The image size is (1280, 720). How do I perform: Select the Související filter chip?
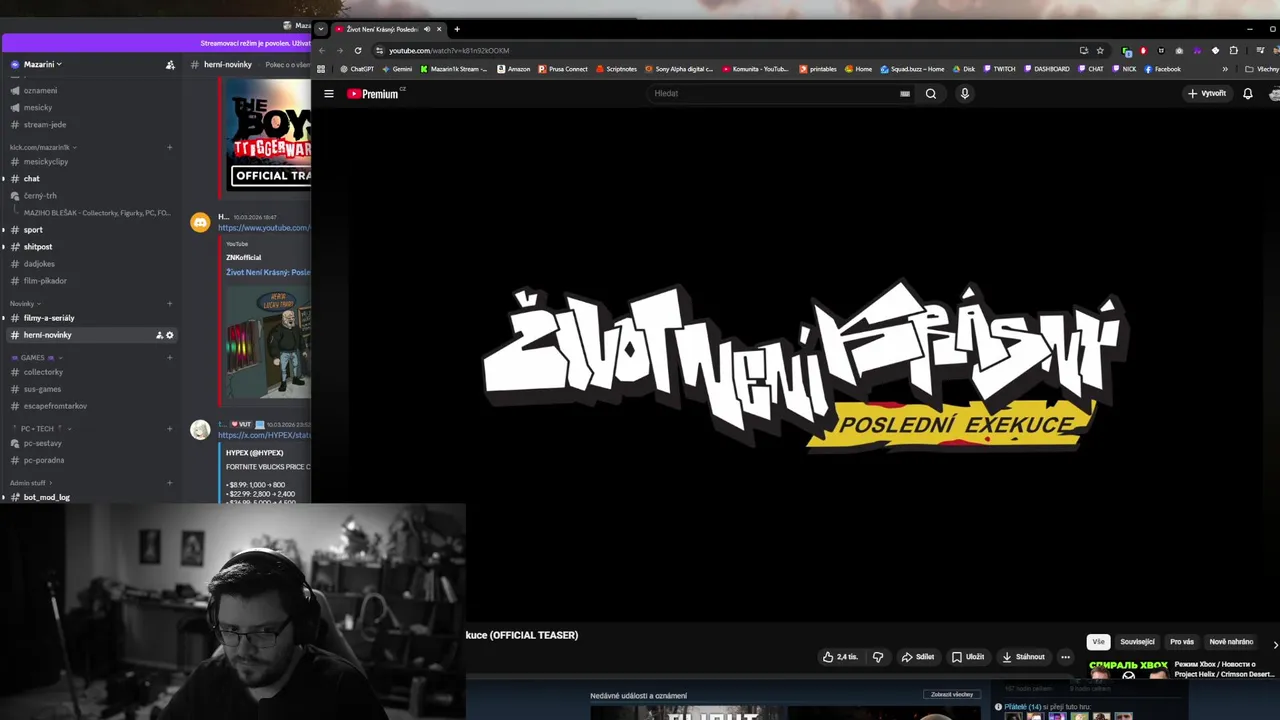(1137, 642)
